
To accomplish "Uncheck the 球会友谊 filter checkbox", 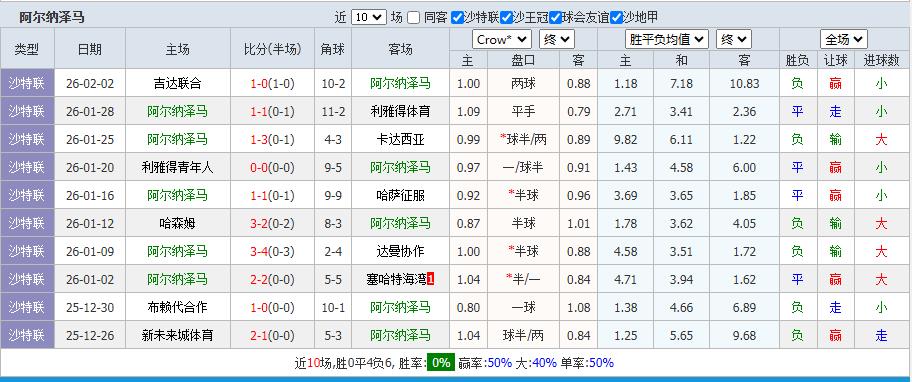I will point(555,17).
